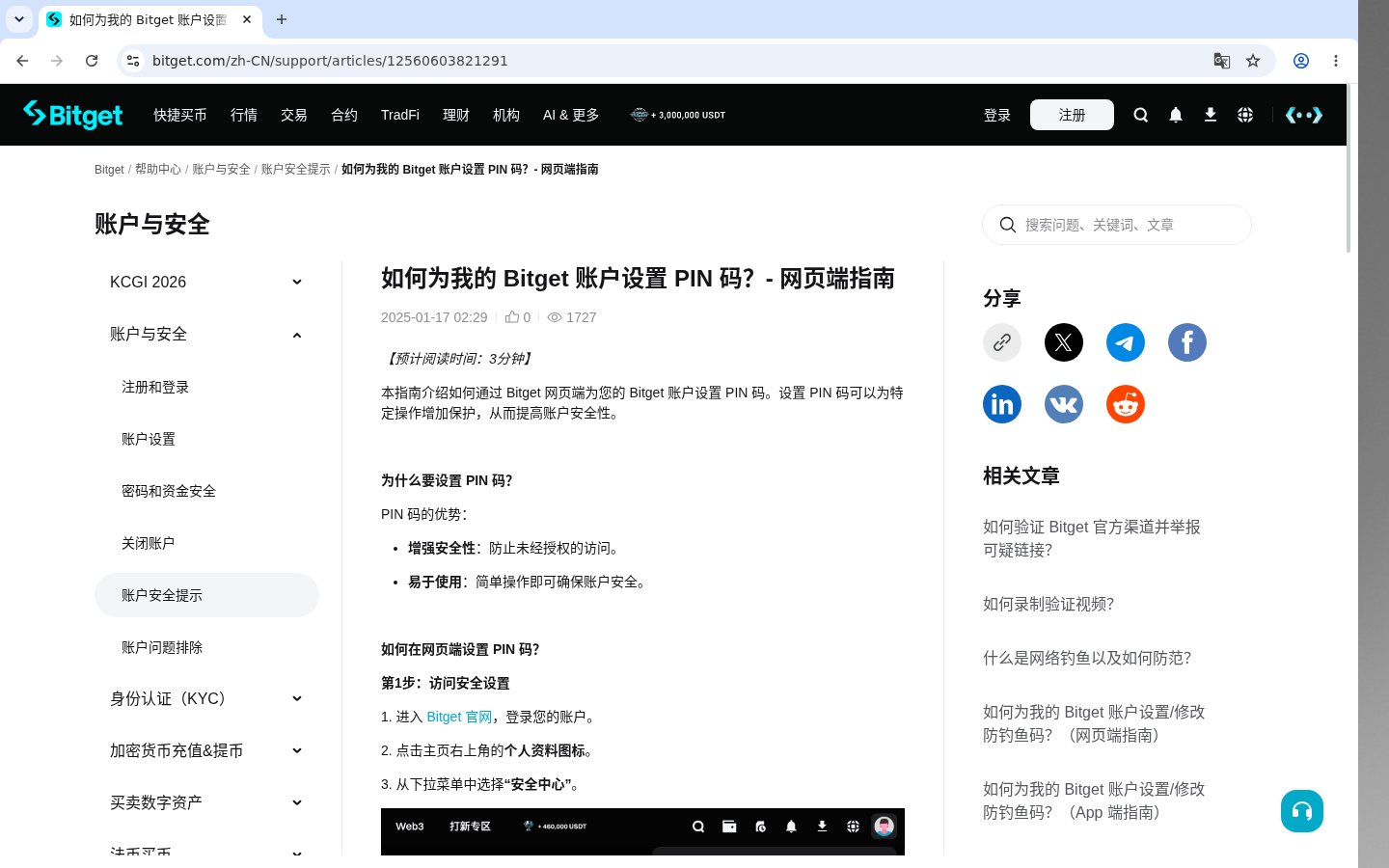Open related article 如何录制验证视频?
The width and height of the screenshot is (1389, 868).
(1049, 604)
